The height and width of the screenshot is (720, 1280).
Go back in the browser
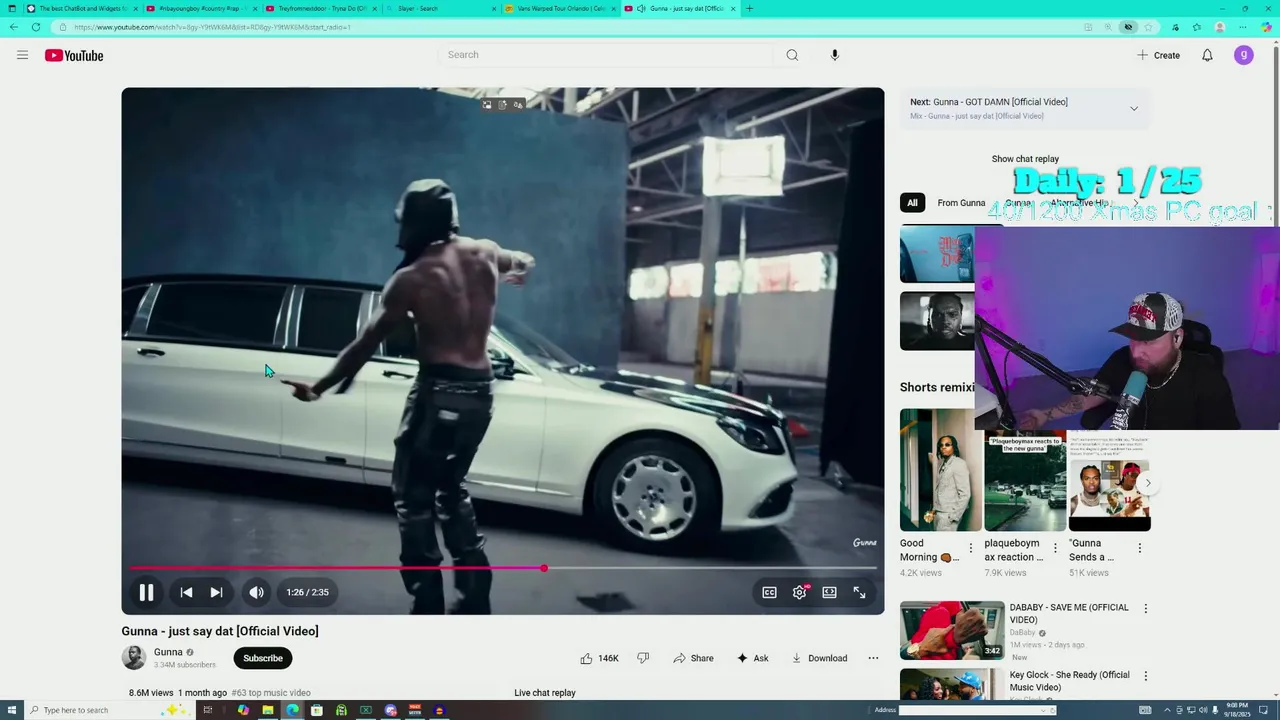[13, 27]
